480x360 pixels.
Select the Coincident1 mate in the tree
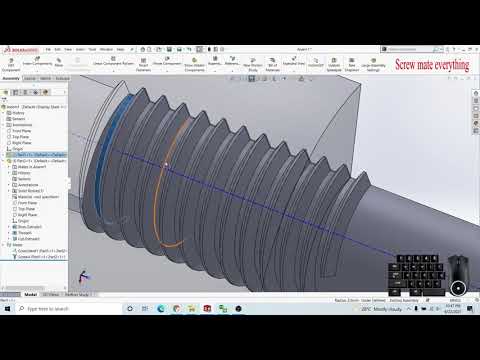click(39, 251)
